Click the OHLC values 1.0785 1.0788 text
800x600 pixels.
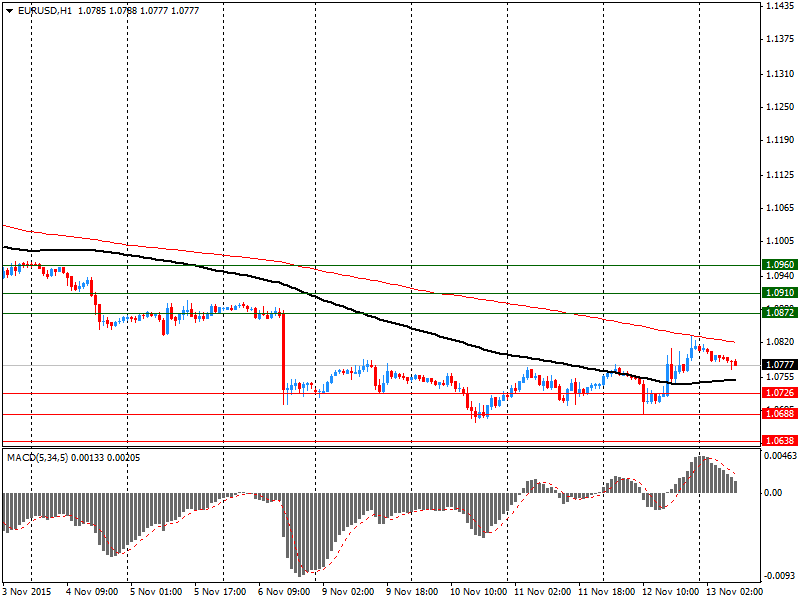[x=108, y=11]
